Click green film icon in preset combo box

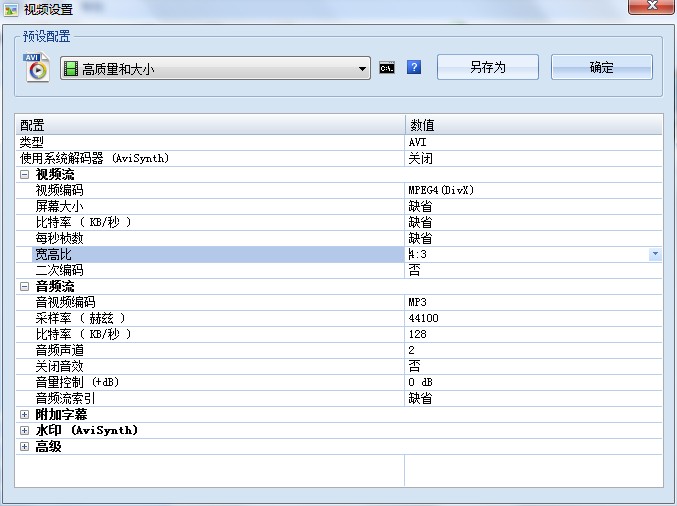point(71,69)
